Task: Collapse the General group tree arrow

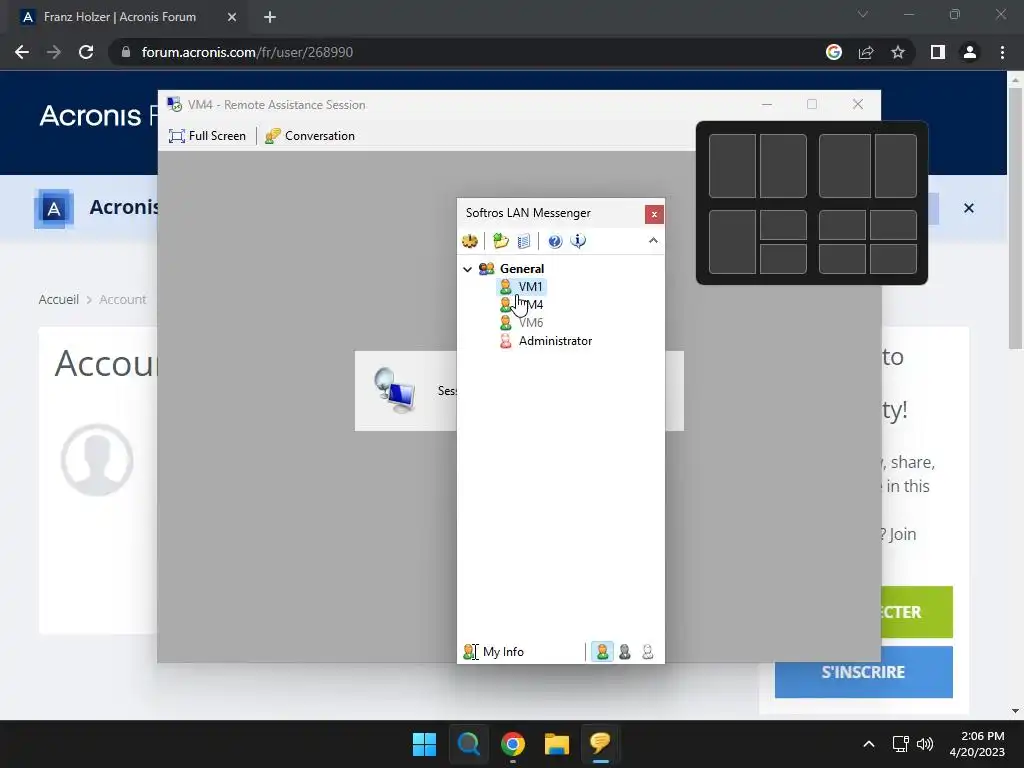Action: click(468, 268)
